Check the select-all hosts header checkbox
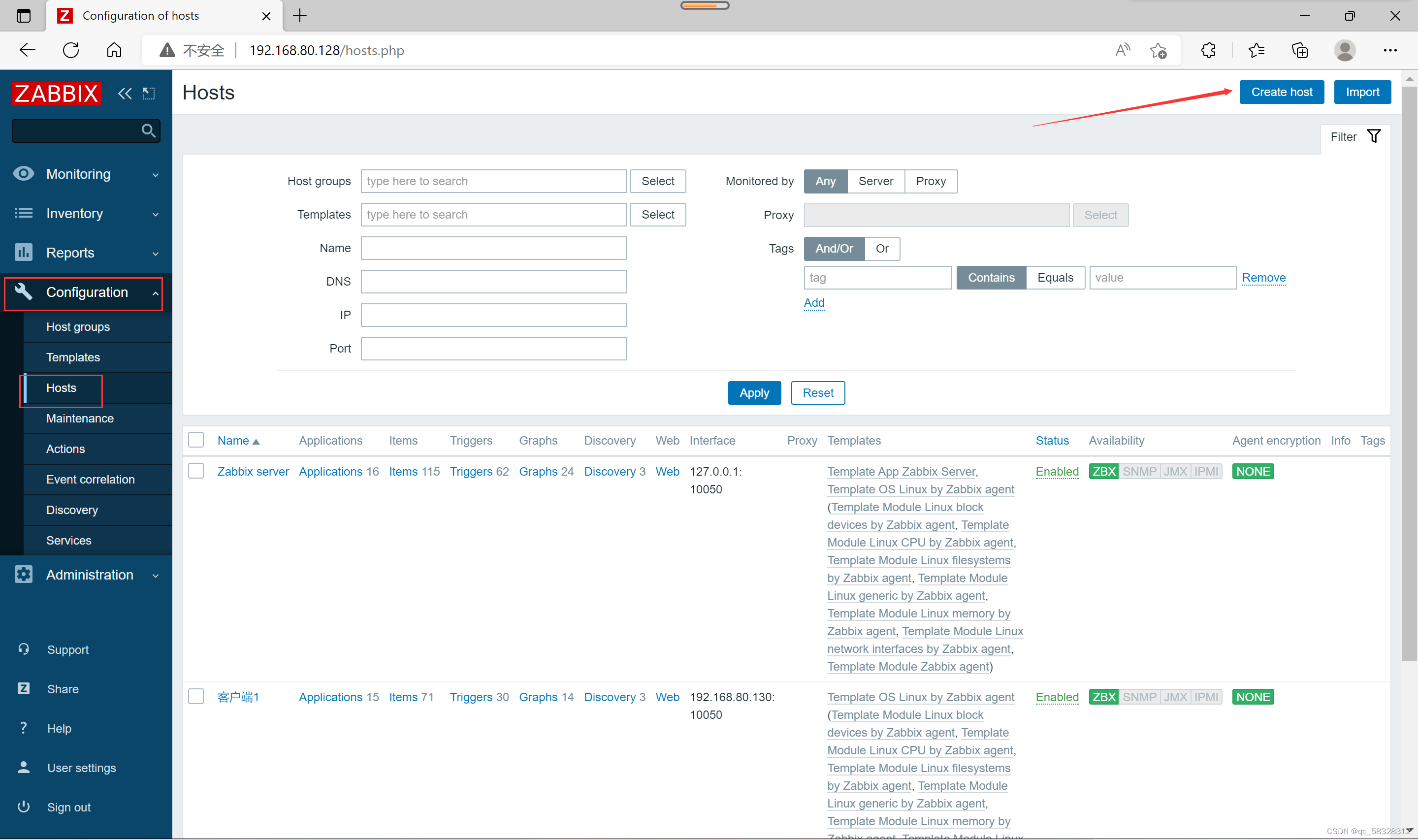Screen dimensions: 1418x840 coord(196,440)
